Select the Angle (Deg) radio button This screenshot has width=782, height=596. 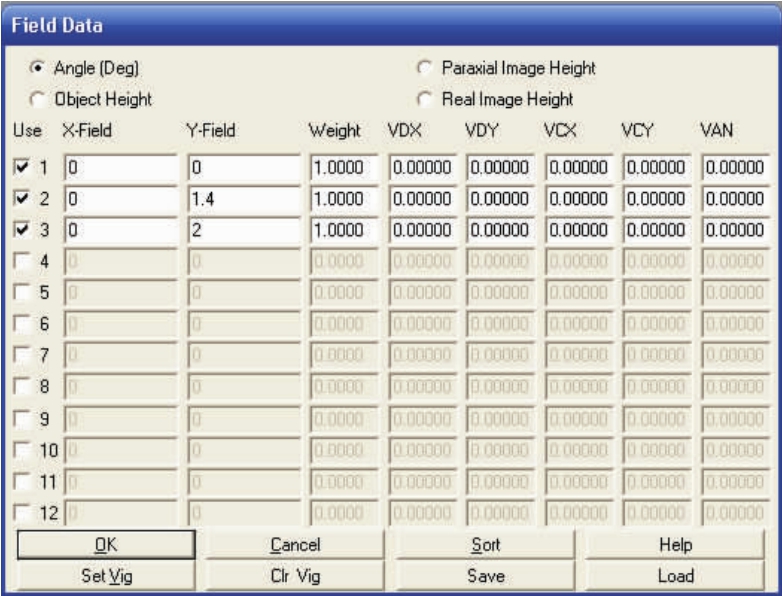[x=37, y=67]
